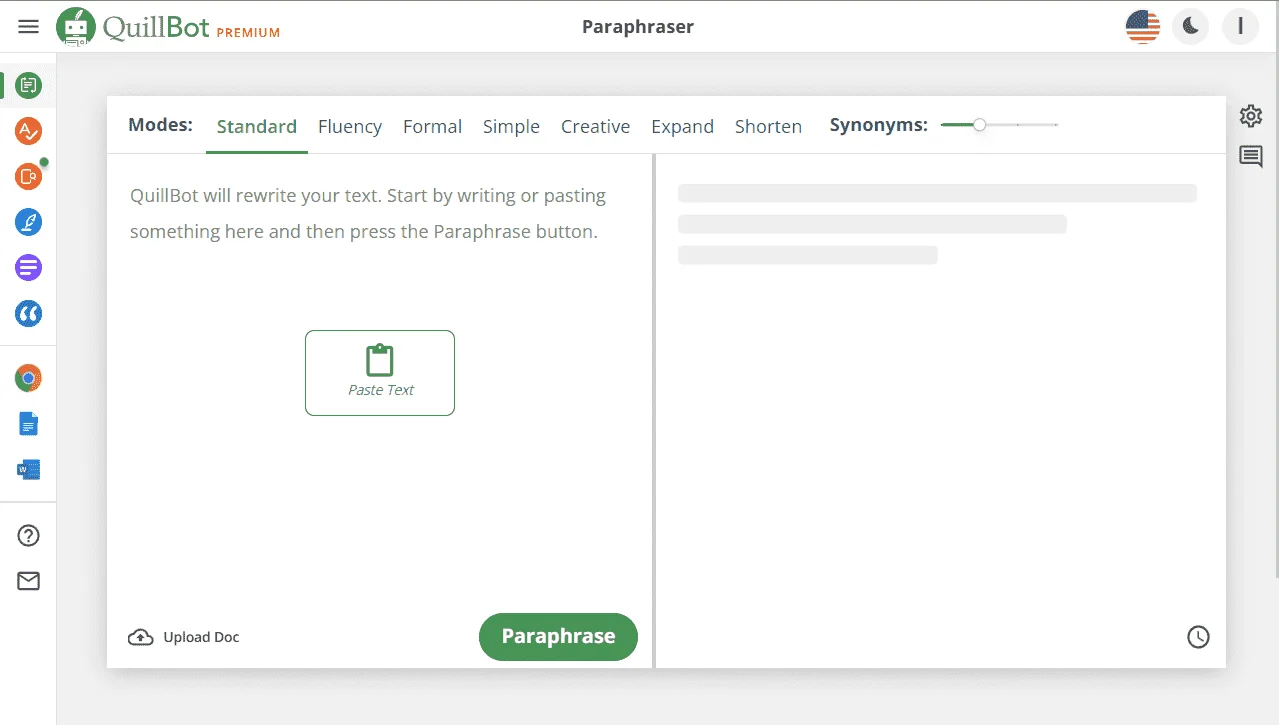Switch to the Fluency mode

[x=350, y=127]
